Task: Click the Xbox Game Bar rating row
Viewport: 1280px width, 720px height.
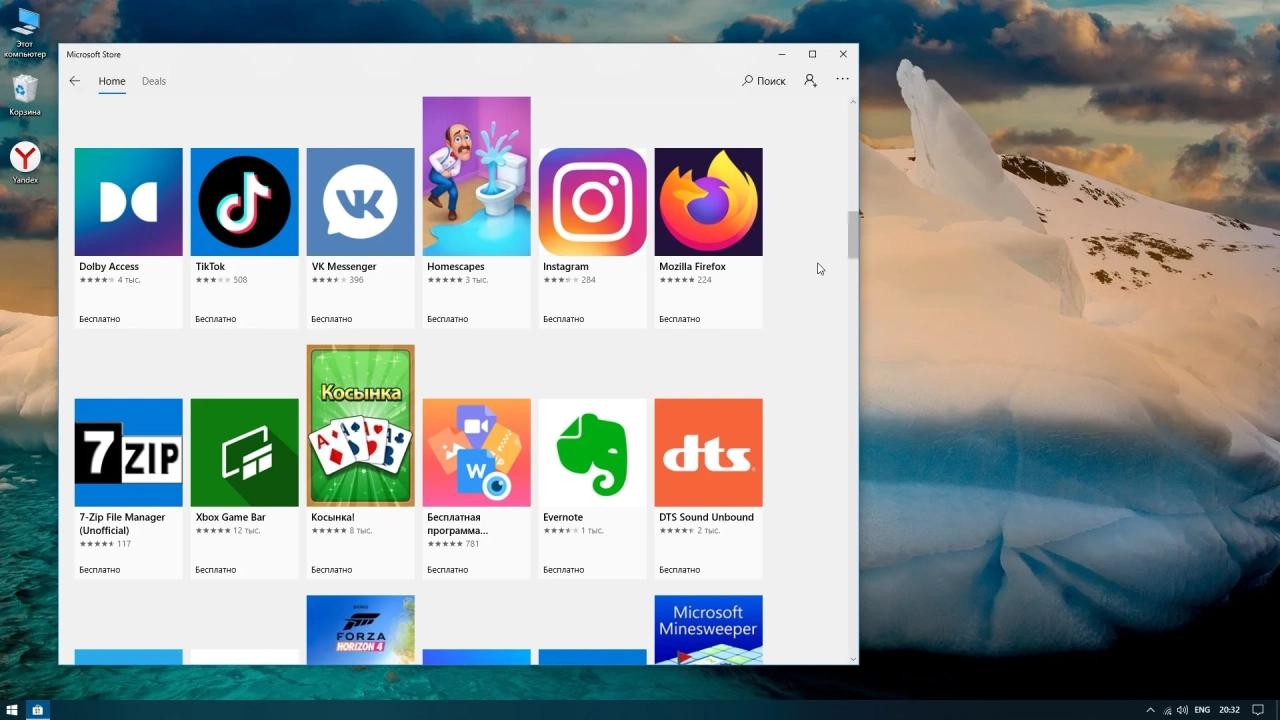Action: (x=227, y=531)
